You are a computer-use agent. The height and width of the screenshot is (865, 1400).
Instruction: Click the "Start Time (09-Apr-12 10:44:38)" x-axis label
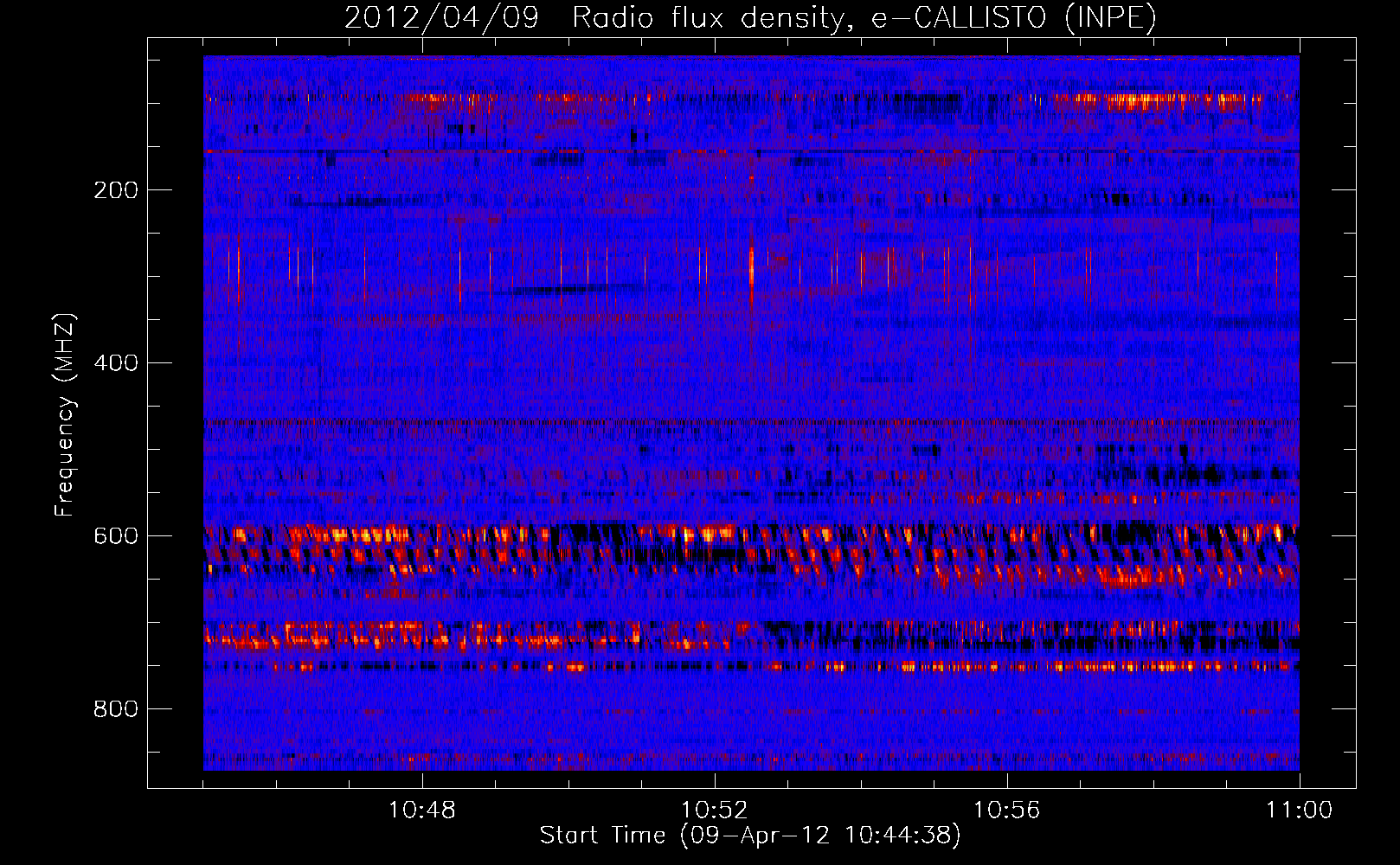[750, 836]
